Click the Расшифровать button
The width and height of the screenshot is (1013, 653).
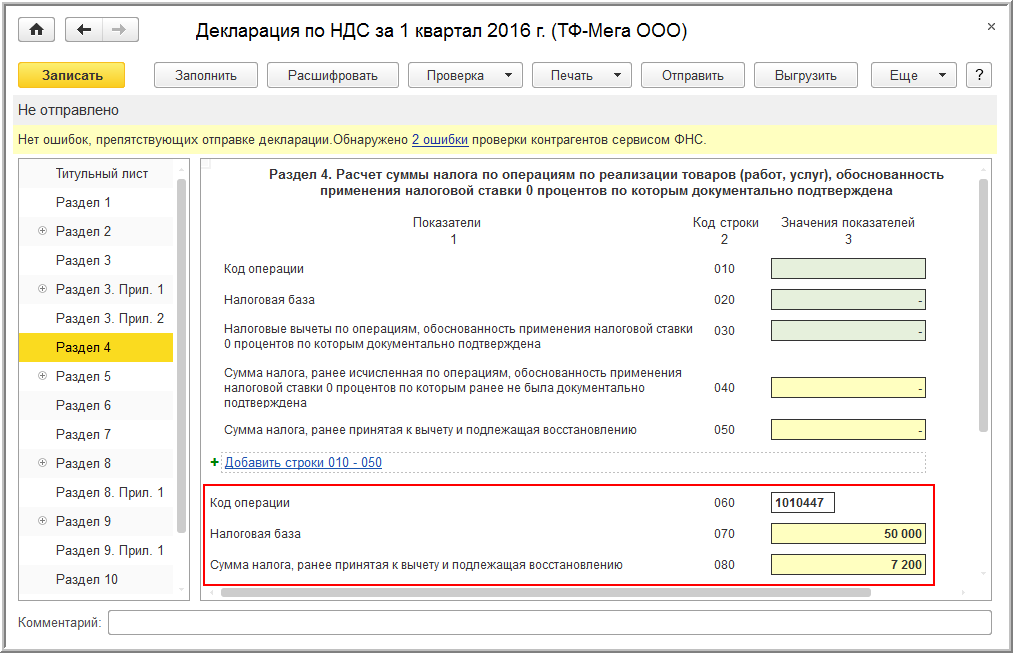[x=333, y=75]
